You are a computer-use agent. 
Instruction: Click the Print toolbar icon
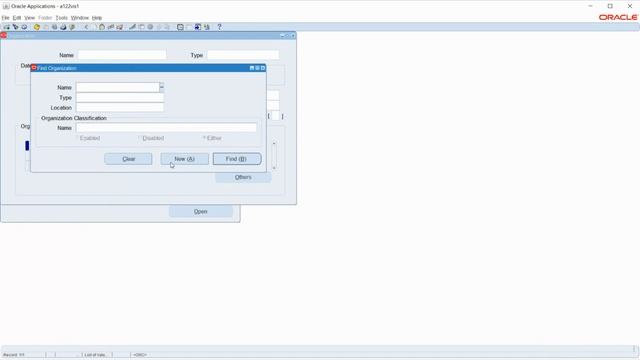63,27
